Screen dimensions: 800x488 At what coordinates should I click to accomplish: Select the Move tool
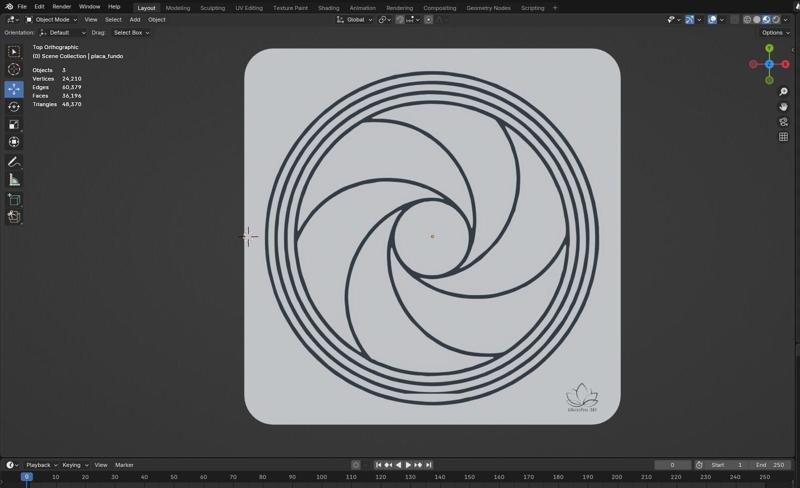click(x=14, y=89)
